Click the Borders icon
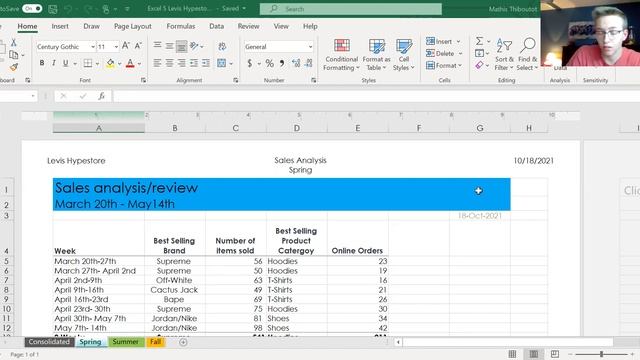Image resolution: width=640 pixels, height=360 pixels. [x=87, y=63]
